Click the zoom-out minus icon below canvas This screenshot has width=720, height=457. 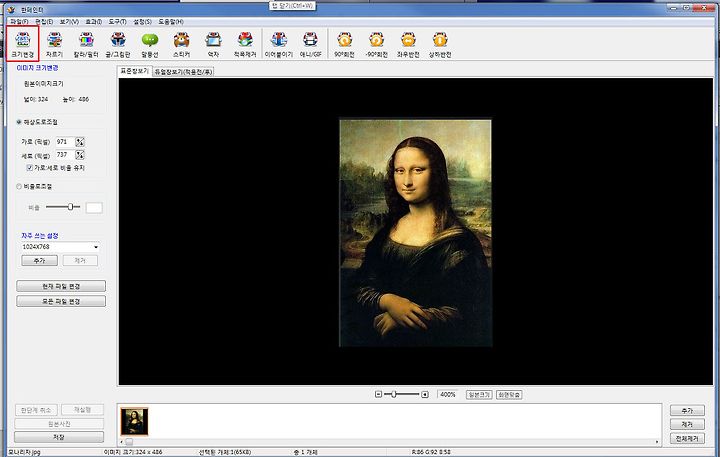coord(378,395)
